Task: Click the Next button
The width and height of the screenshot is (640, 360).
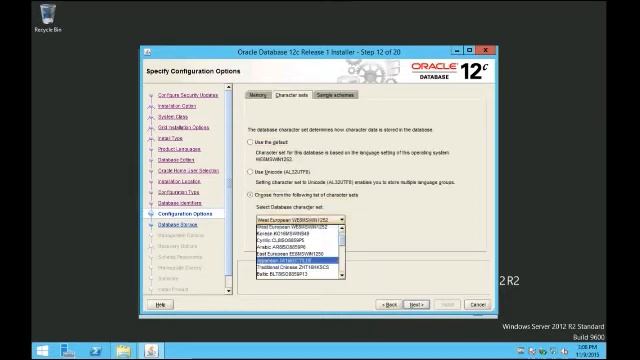Action: point(416,304)
